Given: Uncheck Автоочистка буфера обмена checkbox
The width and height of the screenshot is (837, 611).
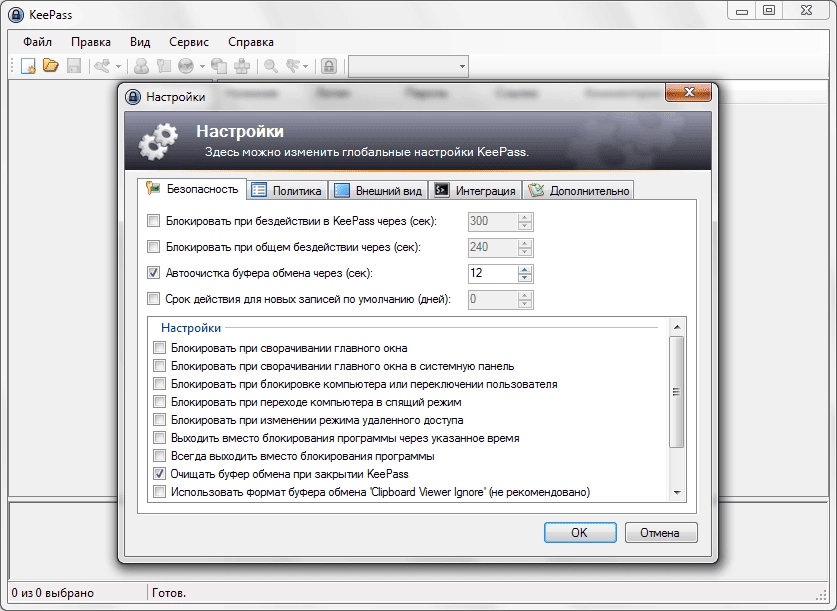Looking at the screenshot, I should [x=153, y=273].
